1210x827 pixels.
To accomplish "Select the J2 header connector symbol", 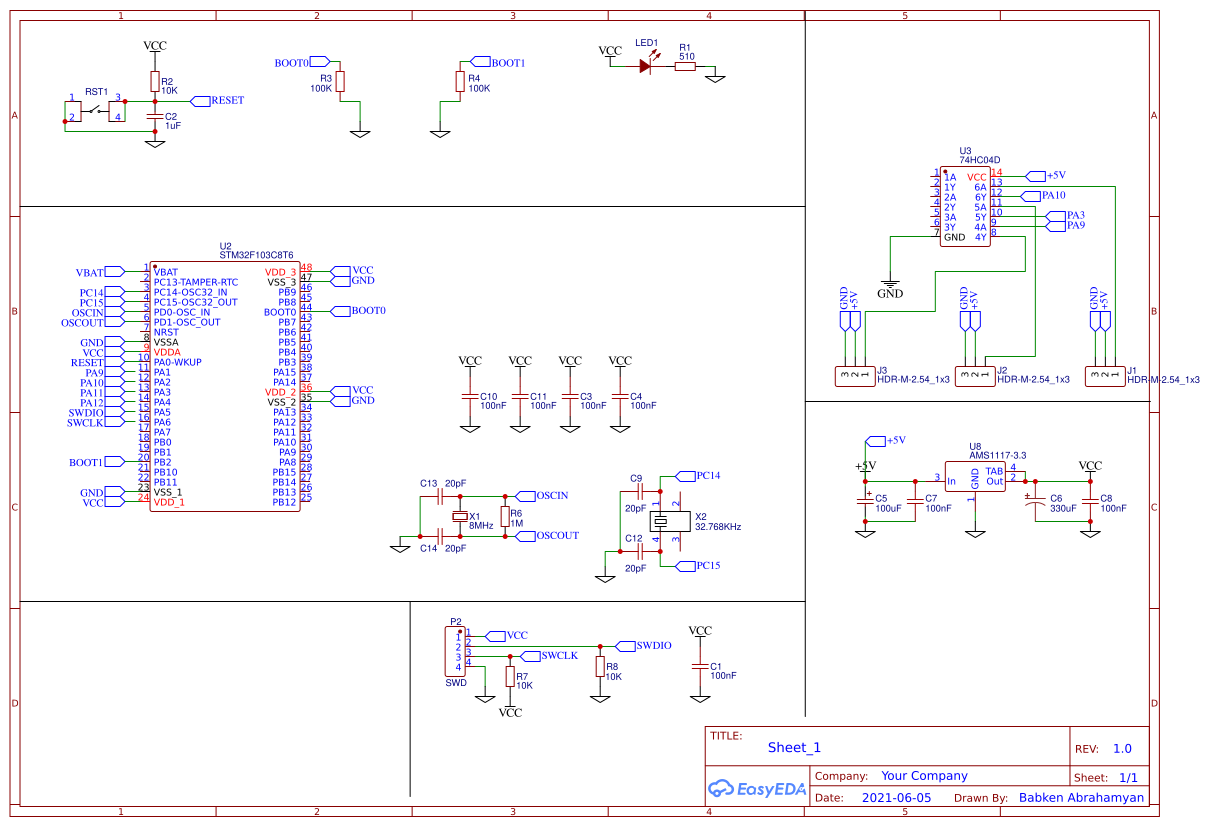I will pos(975,376).
